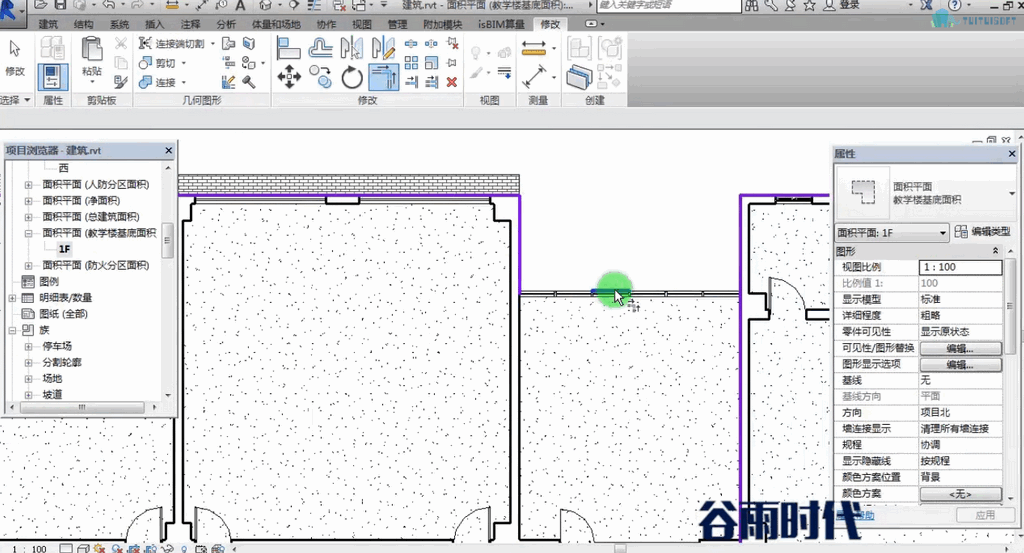Click 编辑类型 button in properties
1024x553 pixels.
point(983,232)
